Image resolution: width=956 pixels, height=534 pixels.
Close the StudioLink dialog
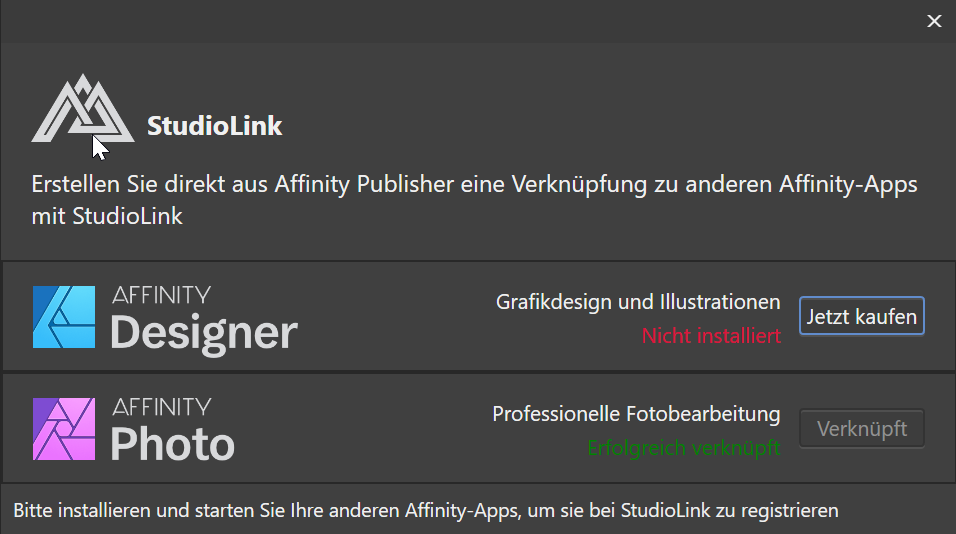pyautogui.click(x=934, y=21)
